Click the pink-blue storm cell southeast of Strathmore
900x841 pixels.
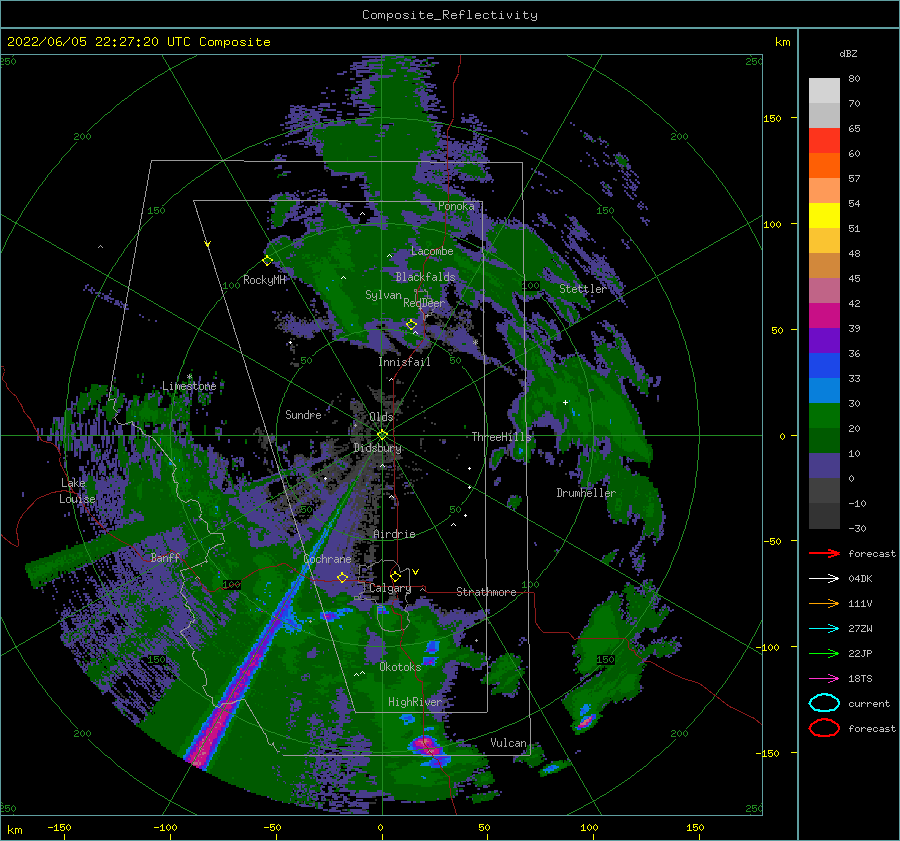585,720
